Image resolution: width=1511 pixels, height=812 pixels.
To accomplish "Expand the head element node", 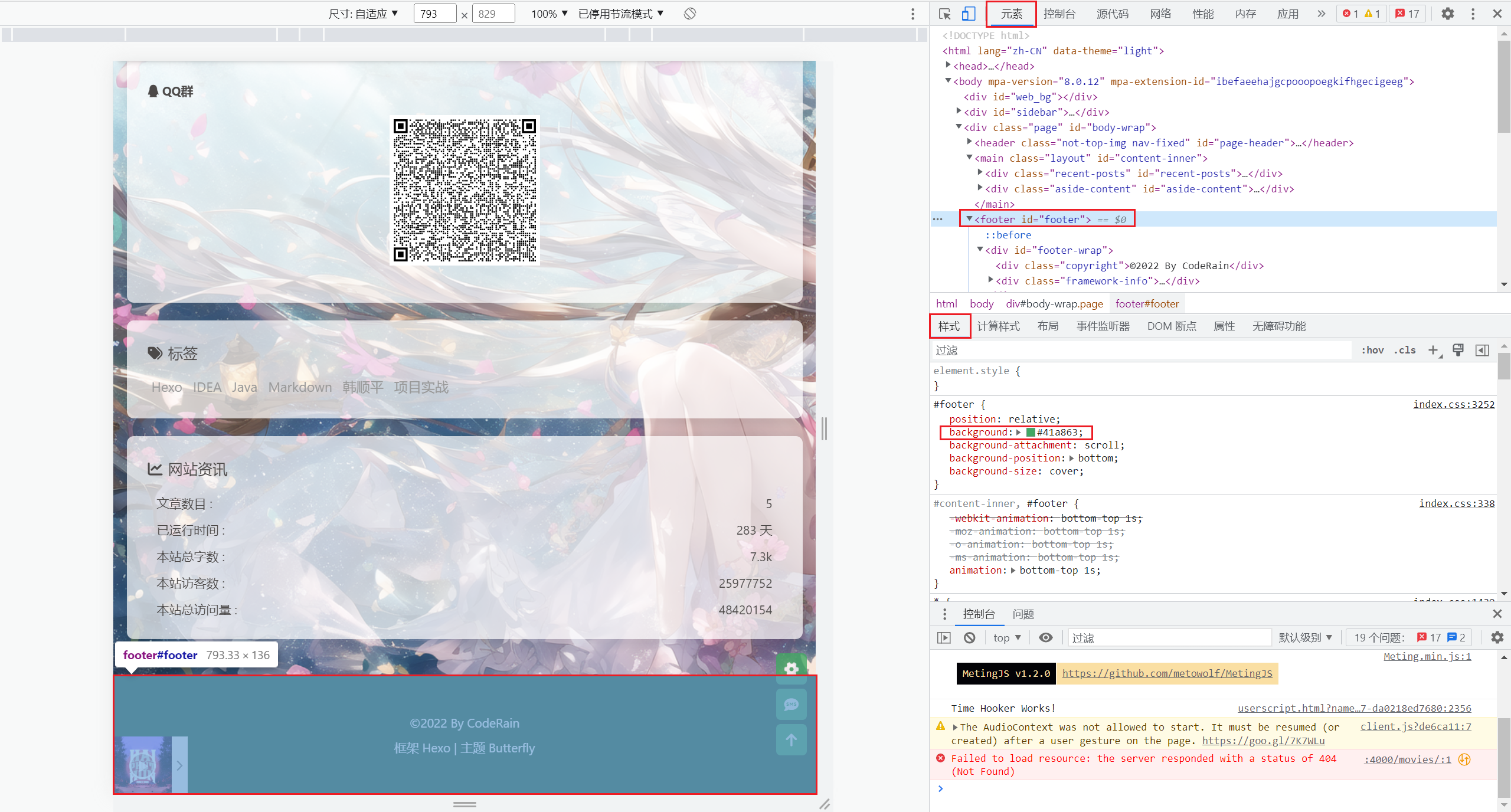I will 949,66.
